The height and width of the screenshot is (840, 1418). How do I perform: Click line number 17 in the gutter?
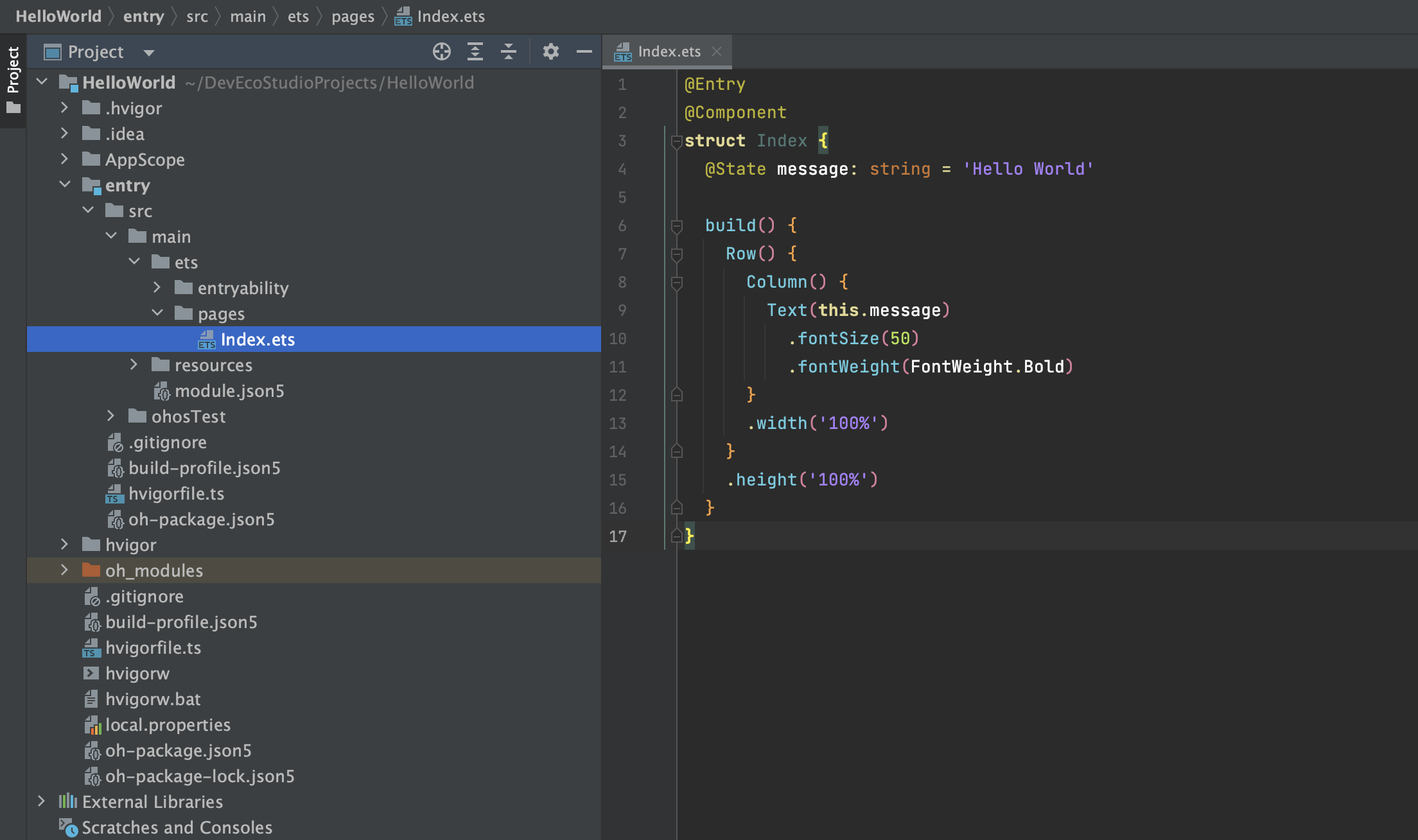point(617,536)
